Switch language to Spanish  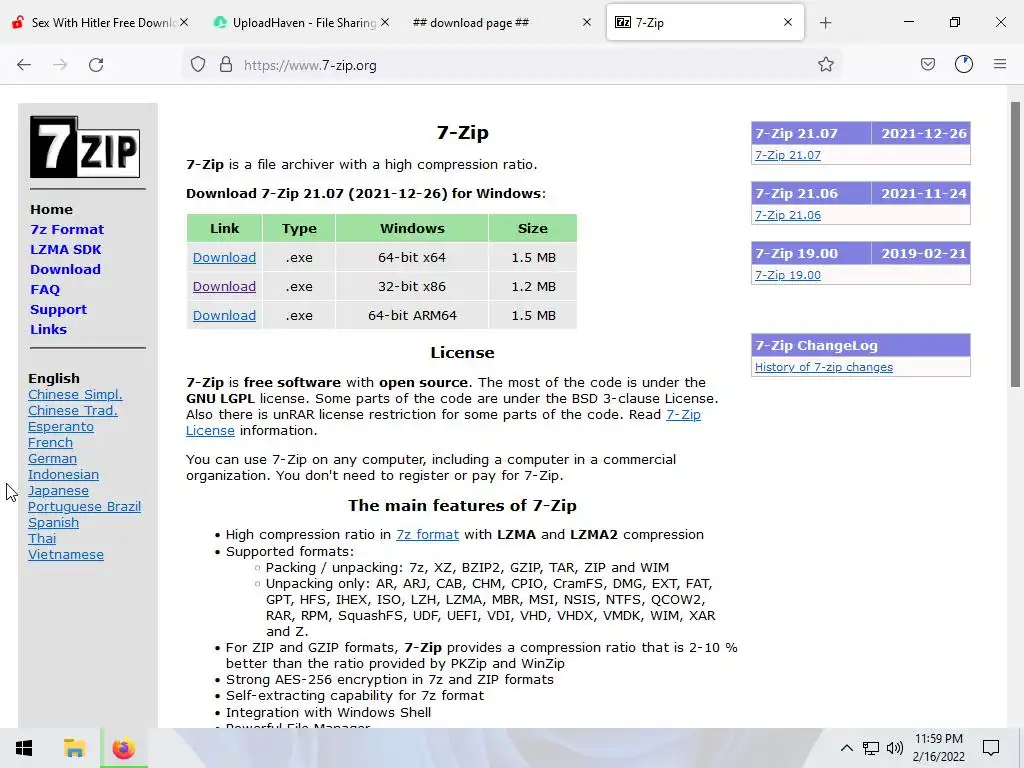(54, 522)
